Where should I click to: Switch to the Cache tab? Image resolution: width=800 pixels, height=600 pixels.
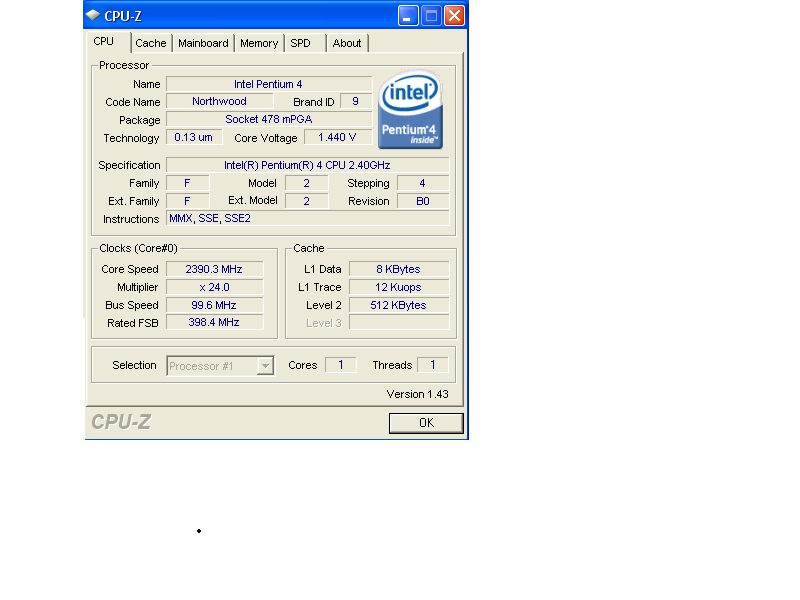pos(151,43)
